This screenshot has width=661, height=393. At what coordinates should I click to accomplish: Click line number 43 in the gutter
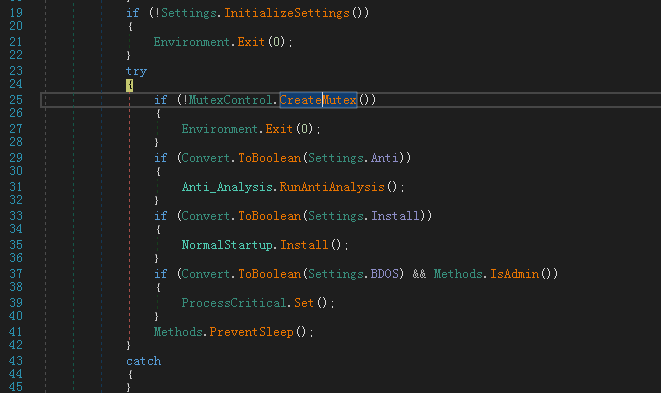click(16, 362)
